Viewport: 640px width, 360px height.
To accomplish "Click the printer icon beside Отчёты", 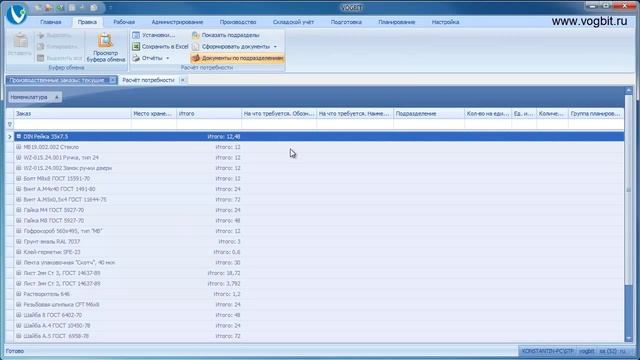I will (x=136, y=58).
